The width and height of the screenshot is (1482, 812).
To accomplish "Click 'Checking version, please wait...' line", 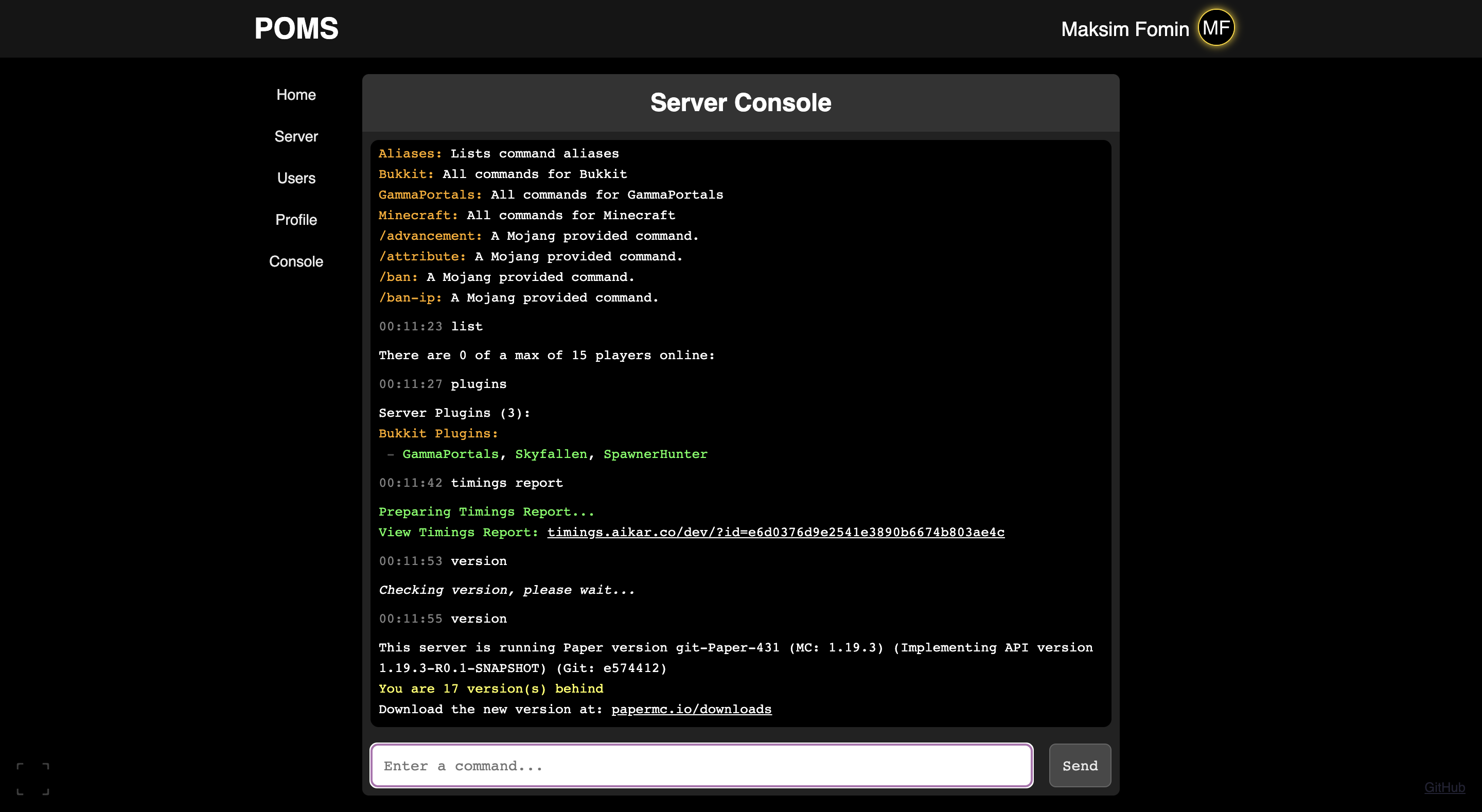I will point(506,590).
